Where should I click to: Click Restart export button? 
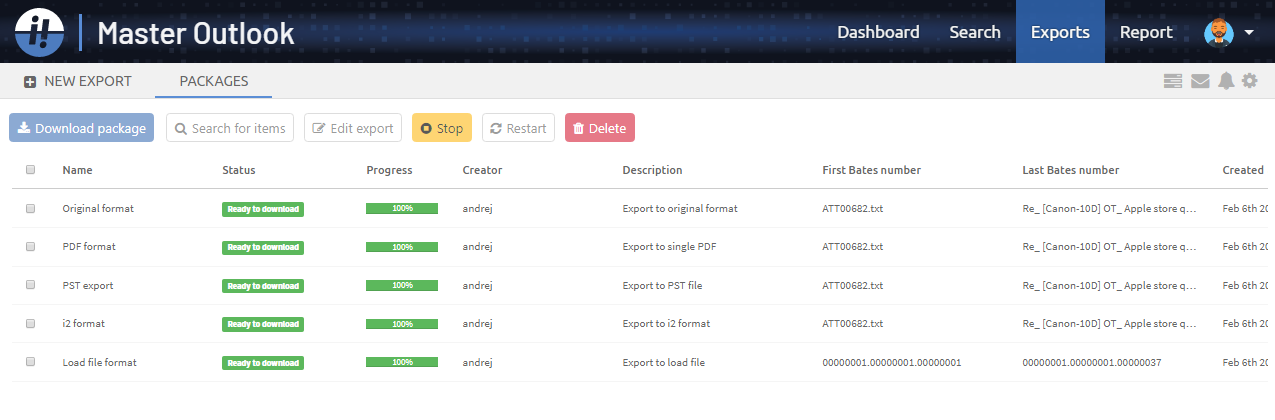(518, 128)
